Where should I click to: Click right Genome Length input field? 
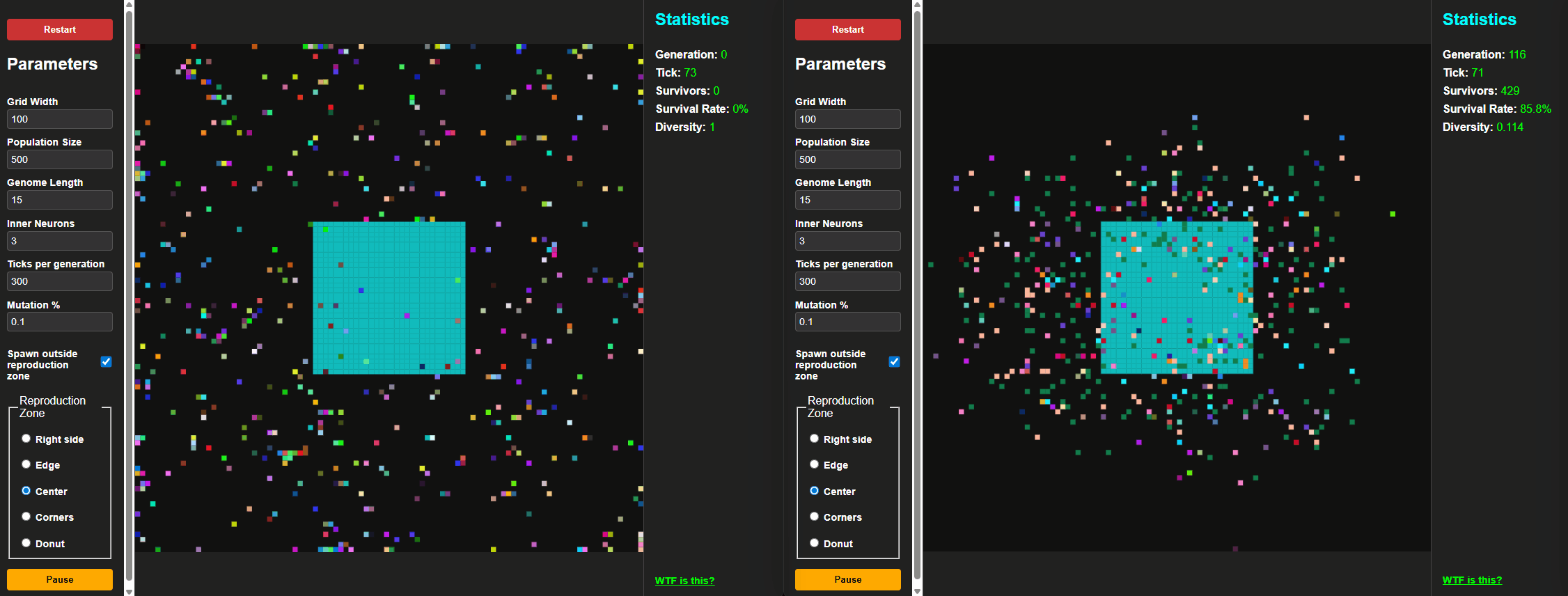[848, 200]
